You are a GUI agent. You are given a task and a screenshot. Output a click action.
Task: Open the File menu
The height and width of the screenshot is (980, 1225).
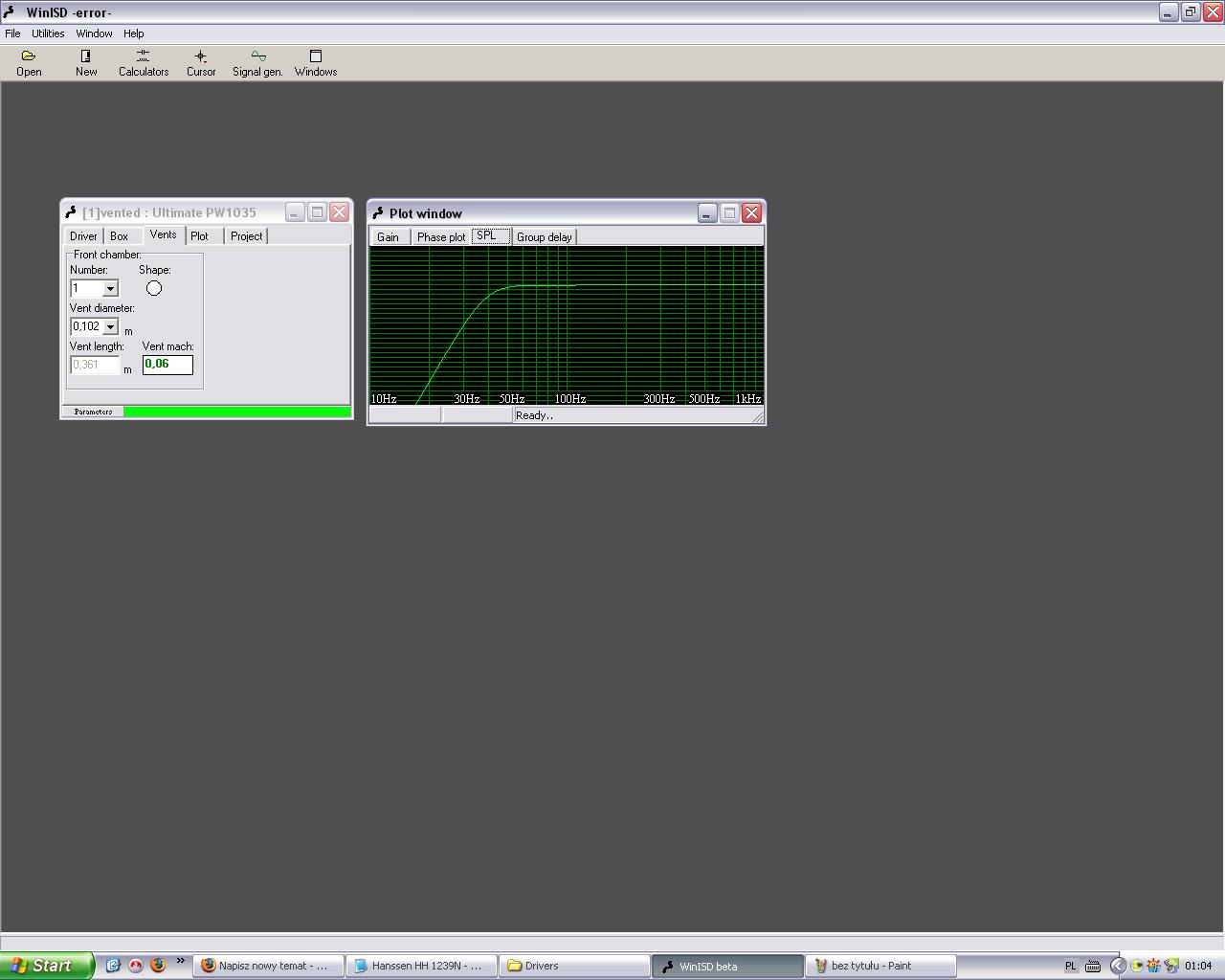(12, 33)
